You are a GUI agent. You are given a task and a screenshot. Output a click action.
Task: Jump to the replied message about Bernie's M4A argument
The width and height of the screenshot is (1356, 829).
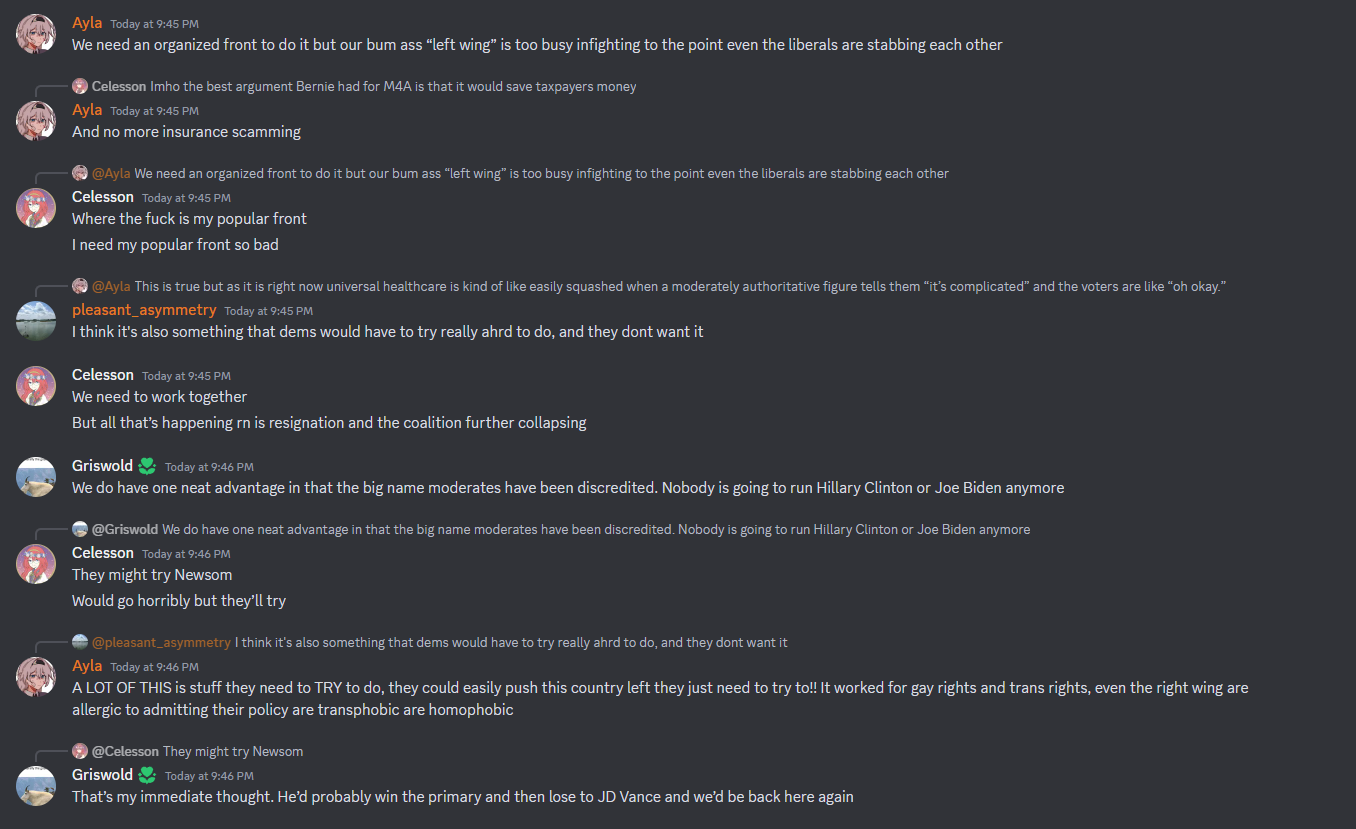click(x=393, y=86)
